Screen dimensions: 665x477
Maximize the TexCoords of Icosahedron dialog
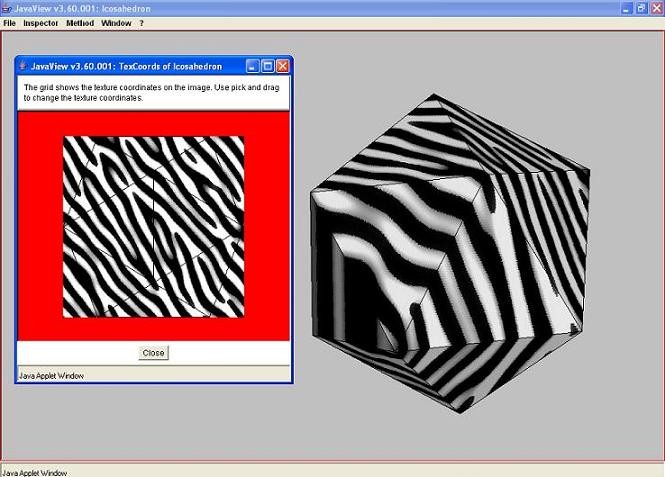(x=267, y=66)
